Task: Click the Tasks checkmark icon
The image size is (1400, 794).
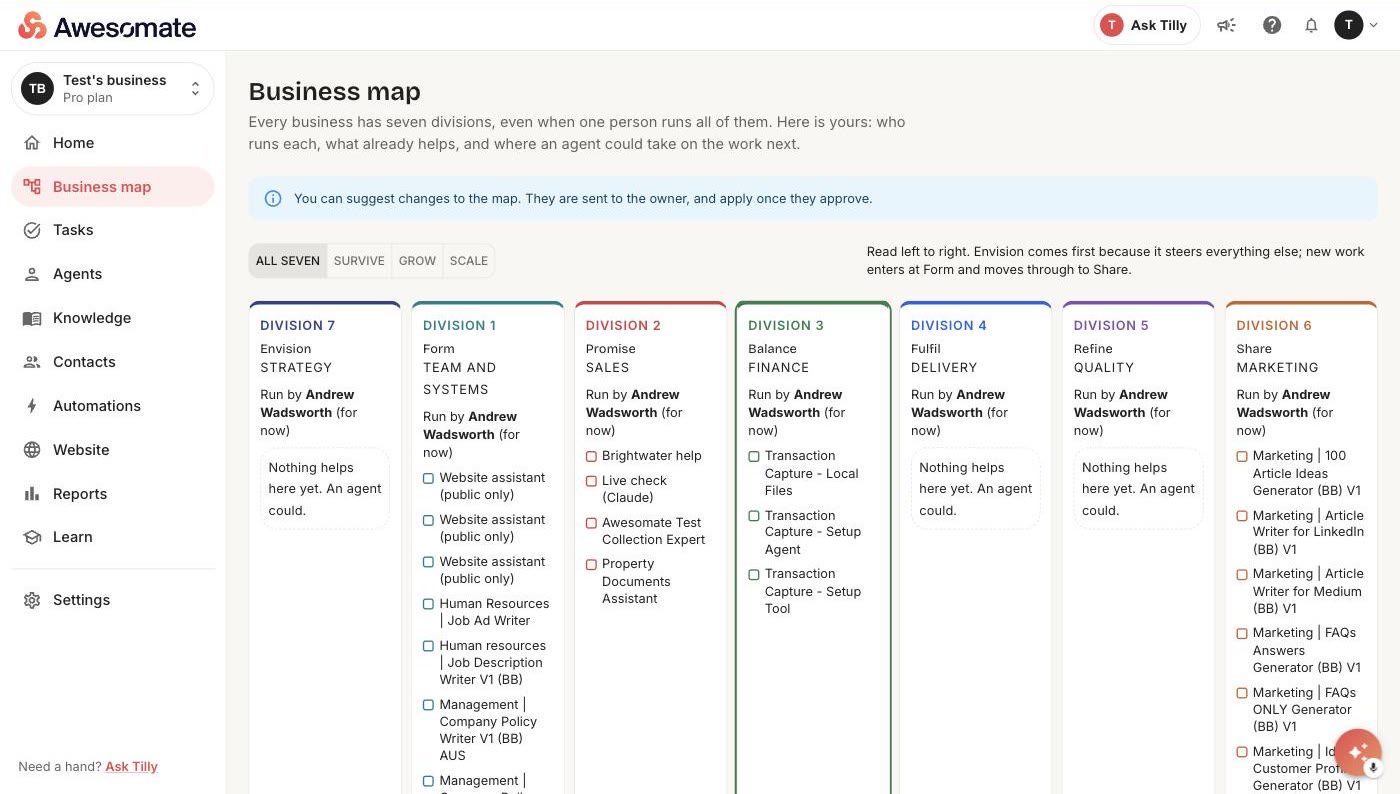Action: click(x=32, y=230)
